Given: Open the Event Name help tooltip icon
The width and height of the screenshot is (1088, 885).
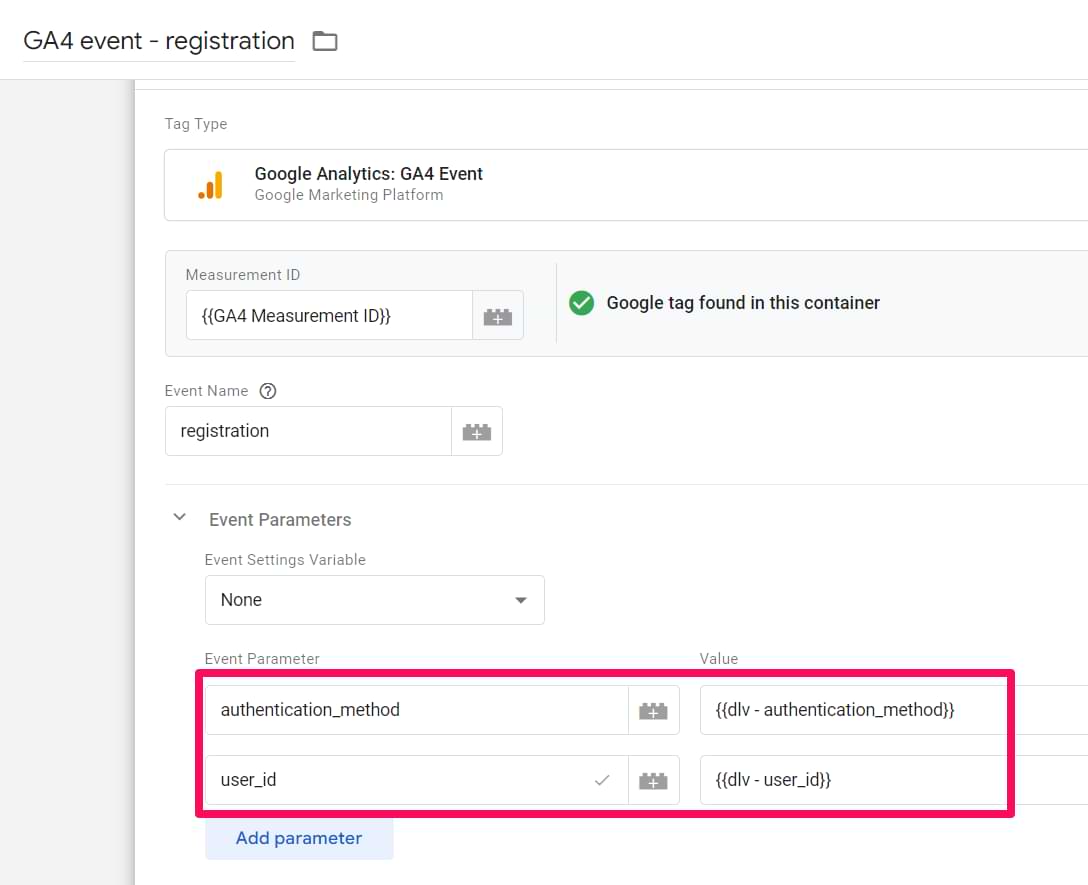Looking at the screenshot, I should (x=267, y=391).
